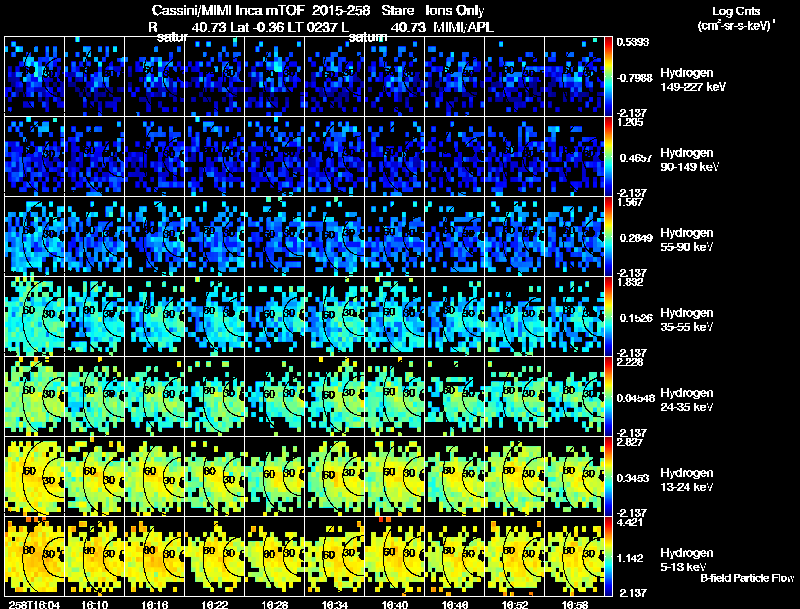Open the 24-35 keV image panel at 16:28

click(274, 396)
